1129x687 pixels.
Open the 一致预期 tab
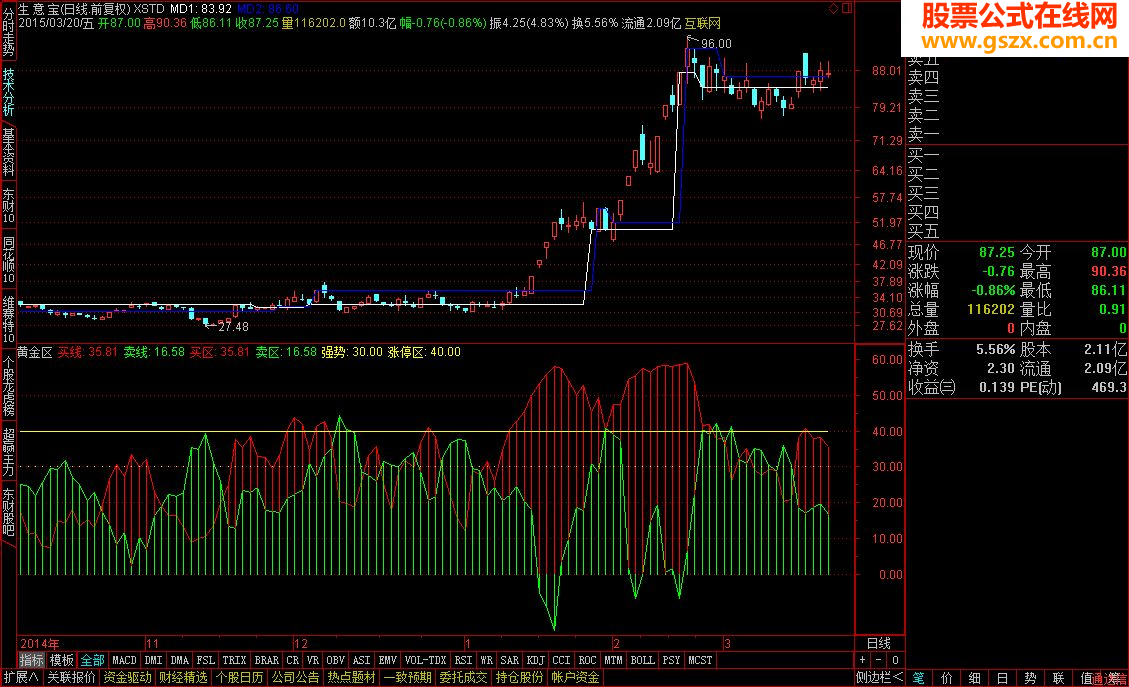coord(408,677)
